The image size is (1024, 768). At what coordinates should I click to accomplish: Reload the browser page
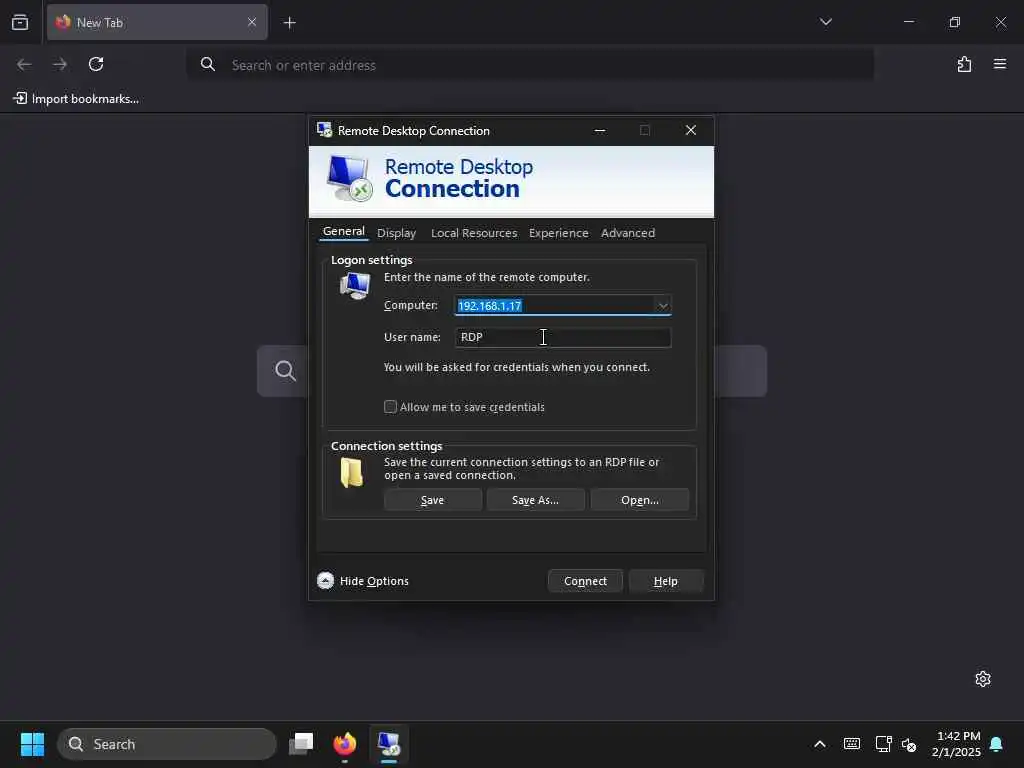coord(96,64)
